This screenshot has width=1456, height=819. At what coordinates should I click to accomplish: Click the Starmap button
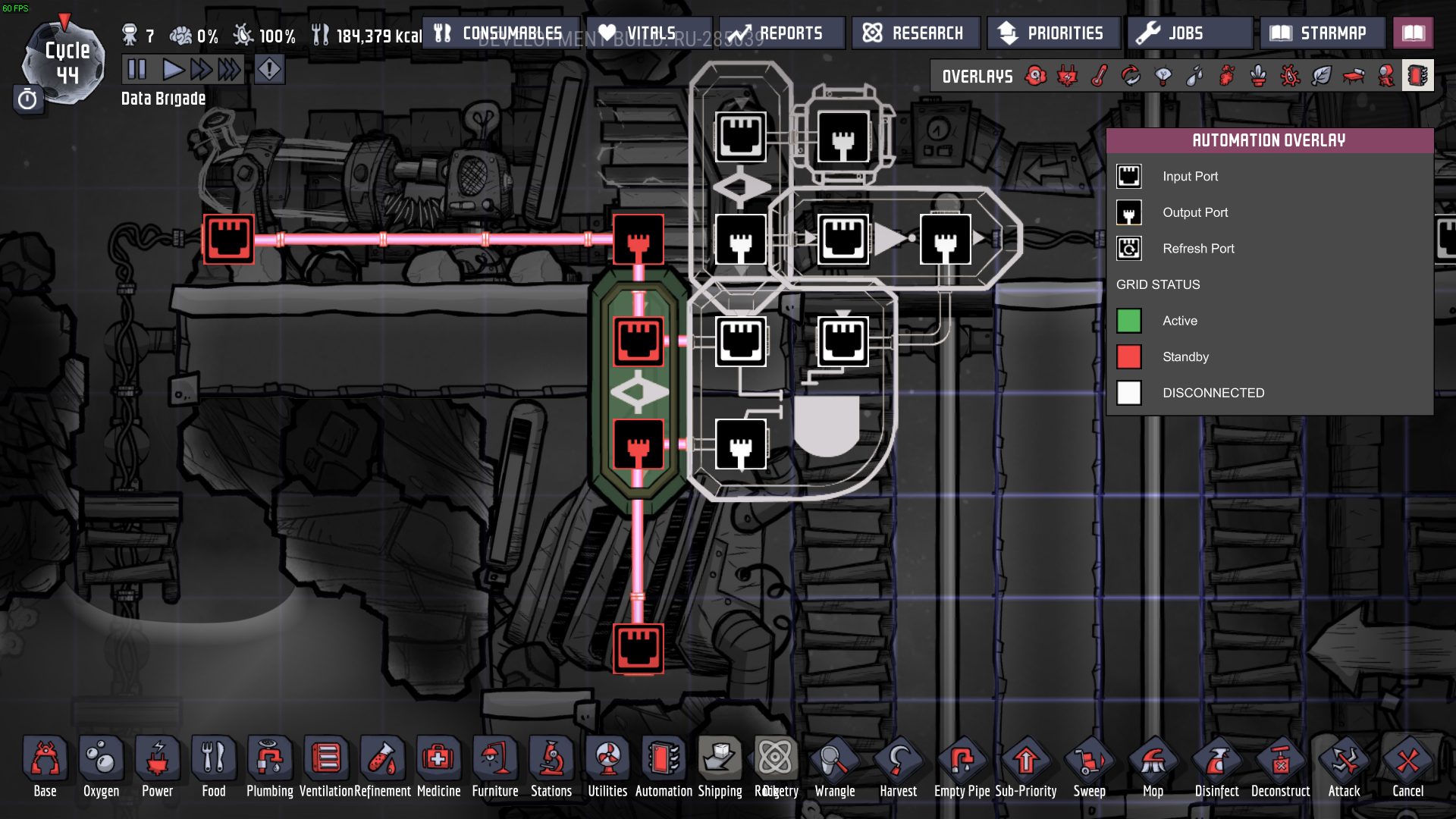point(1322,33)
